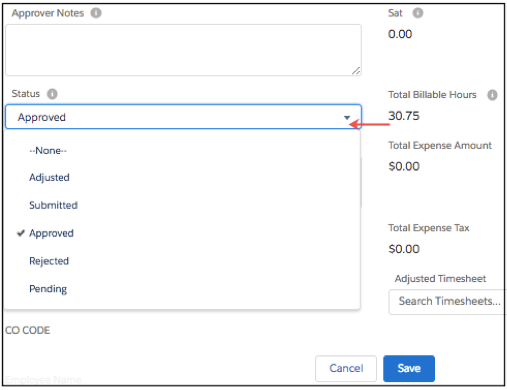507x390 pixels.
Task: Click the Approver Notes resize handle
Action: pos(356,70)
